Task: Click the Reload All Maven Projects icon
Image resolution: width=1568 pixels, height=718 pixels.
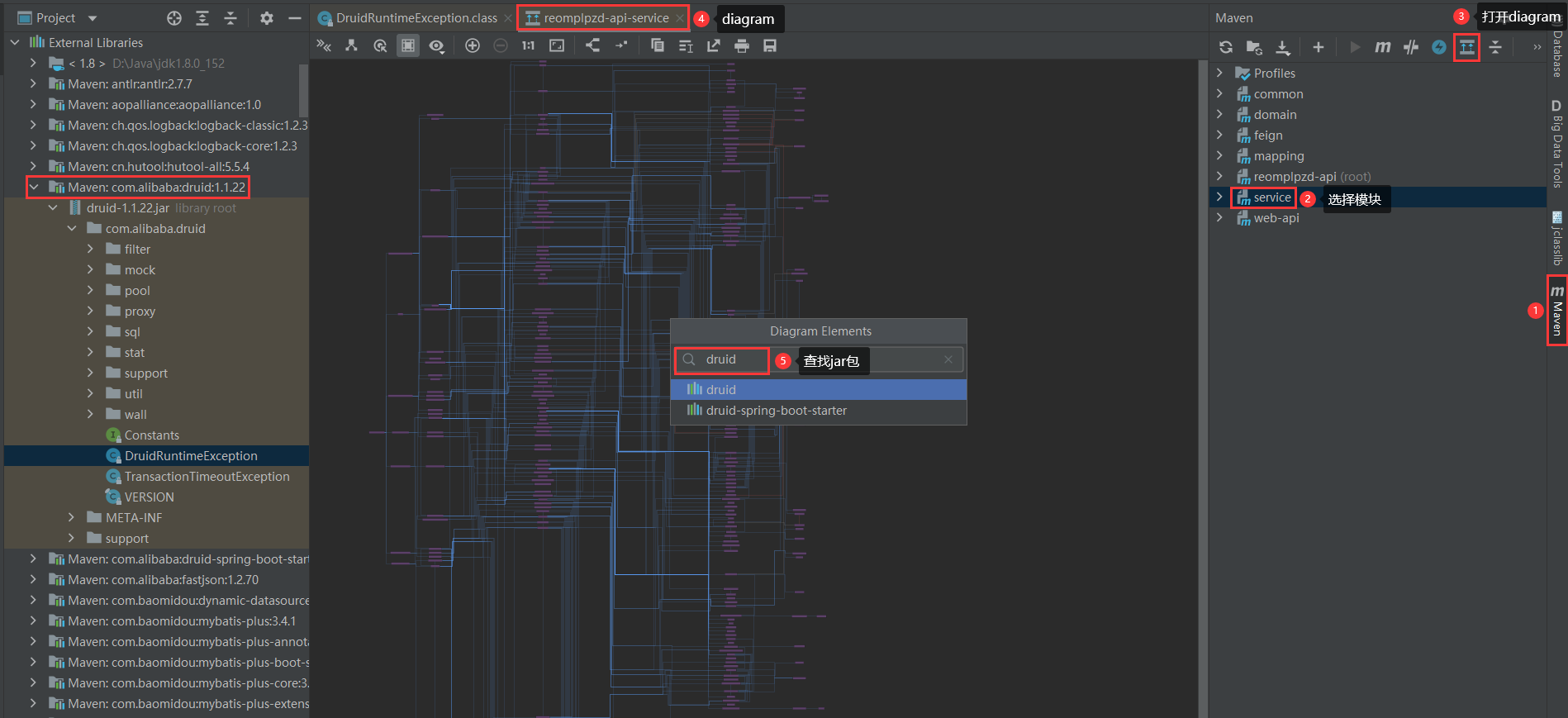Action: click(x=1226, y=47)
